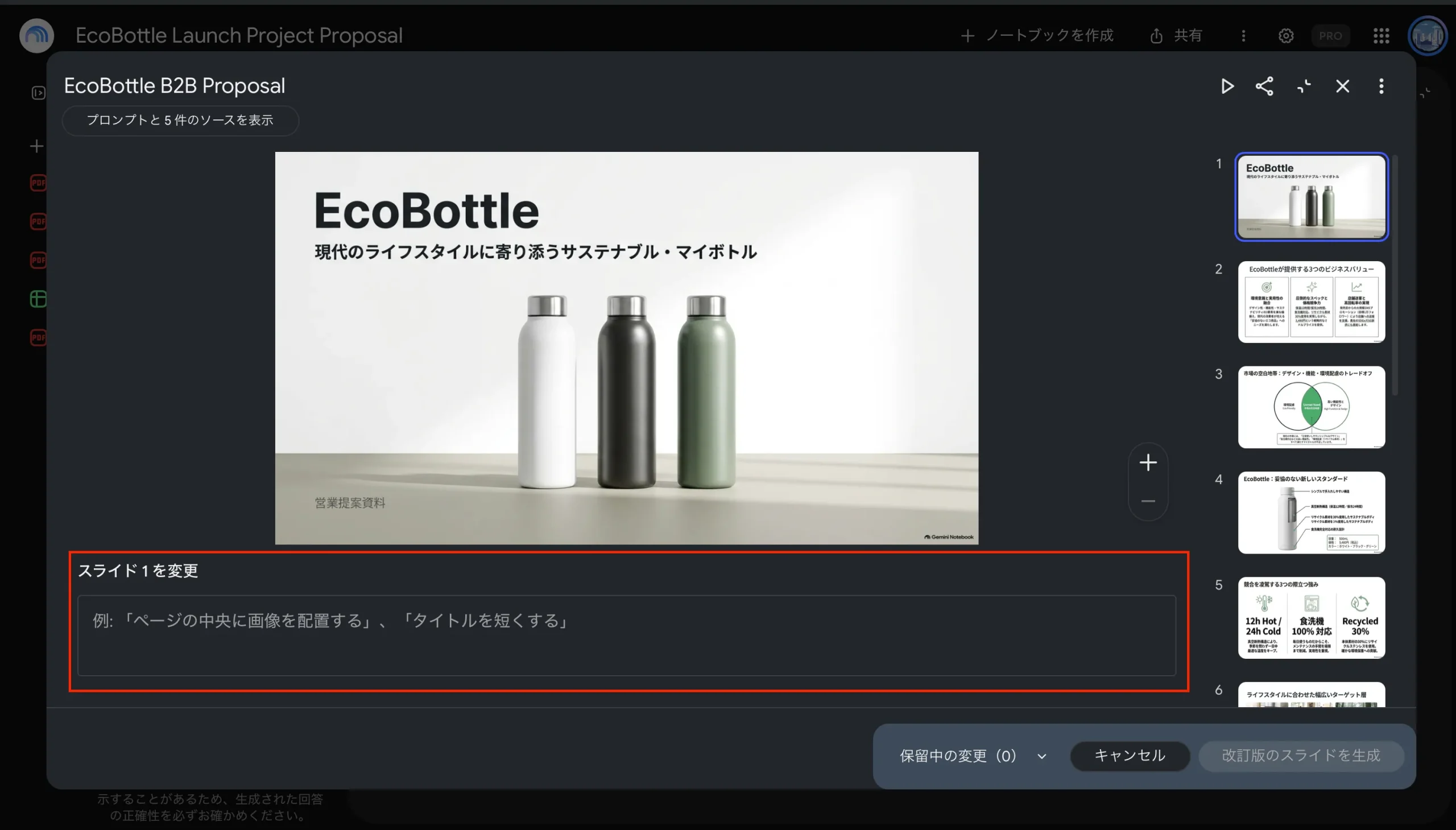Click the PRO badge in the top bar

click(x=1330, y=36)
